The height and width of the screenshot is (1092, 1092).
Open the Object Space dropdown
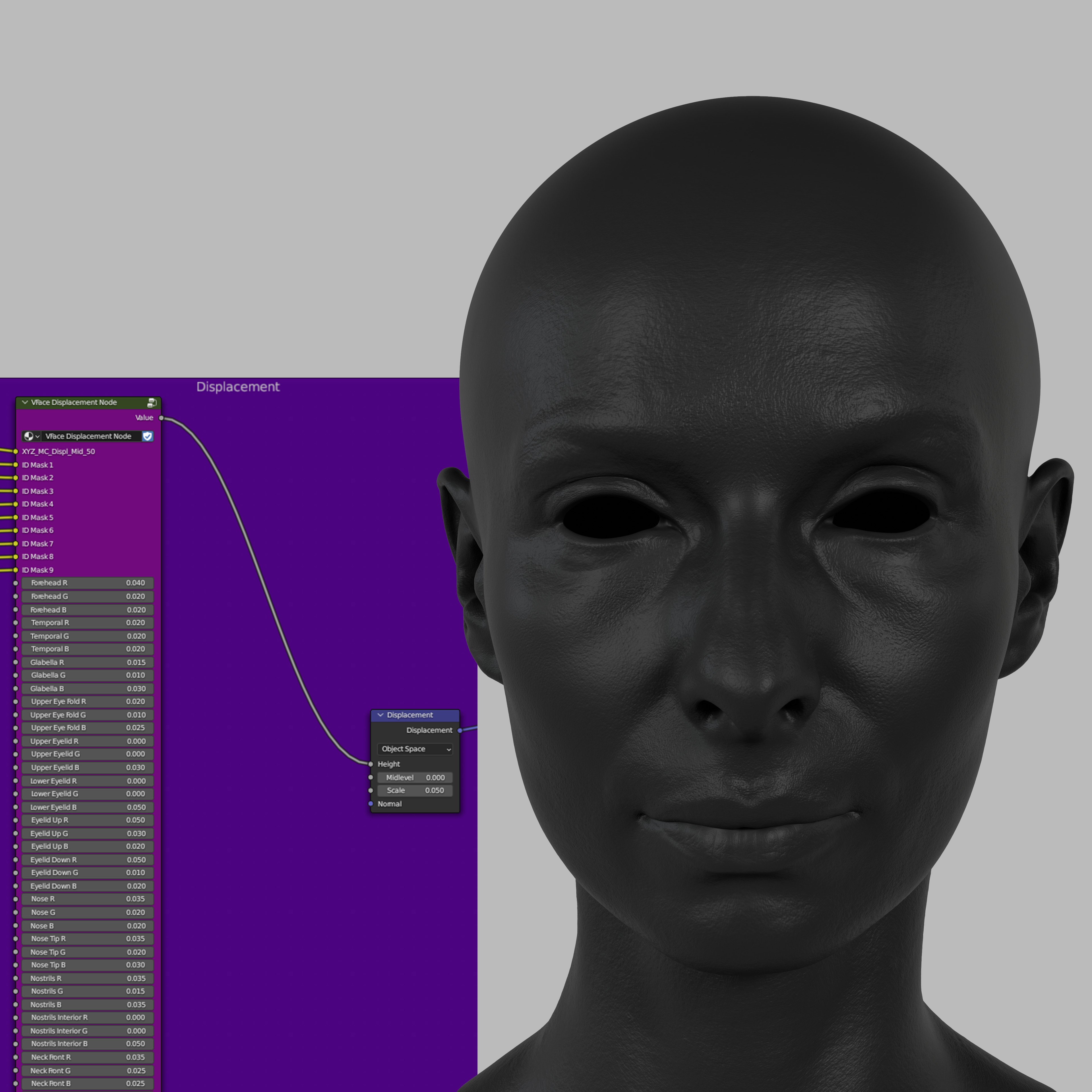click(x=414, y=749)
